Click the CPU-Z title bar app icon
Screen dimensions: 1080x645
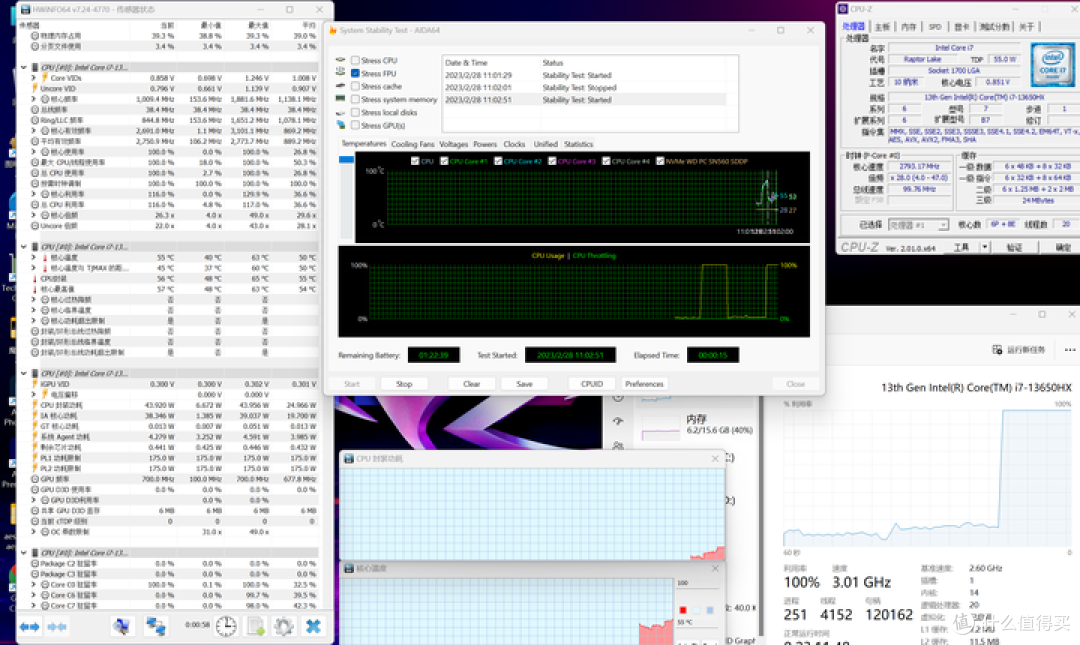click(843, 9)
